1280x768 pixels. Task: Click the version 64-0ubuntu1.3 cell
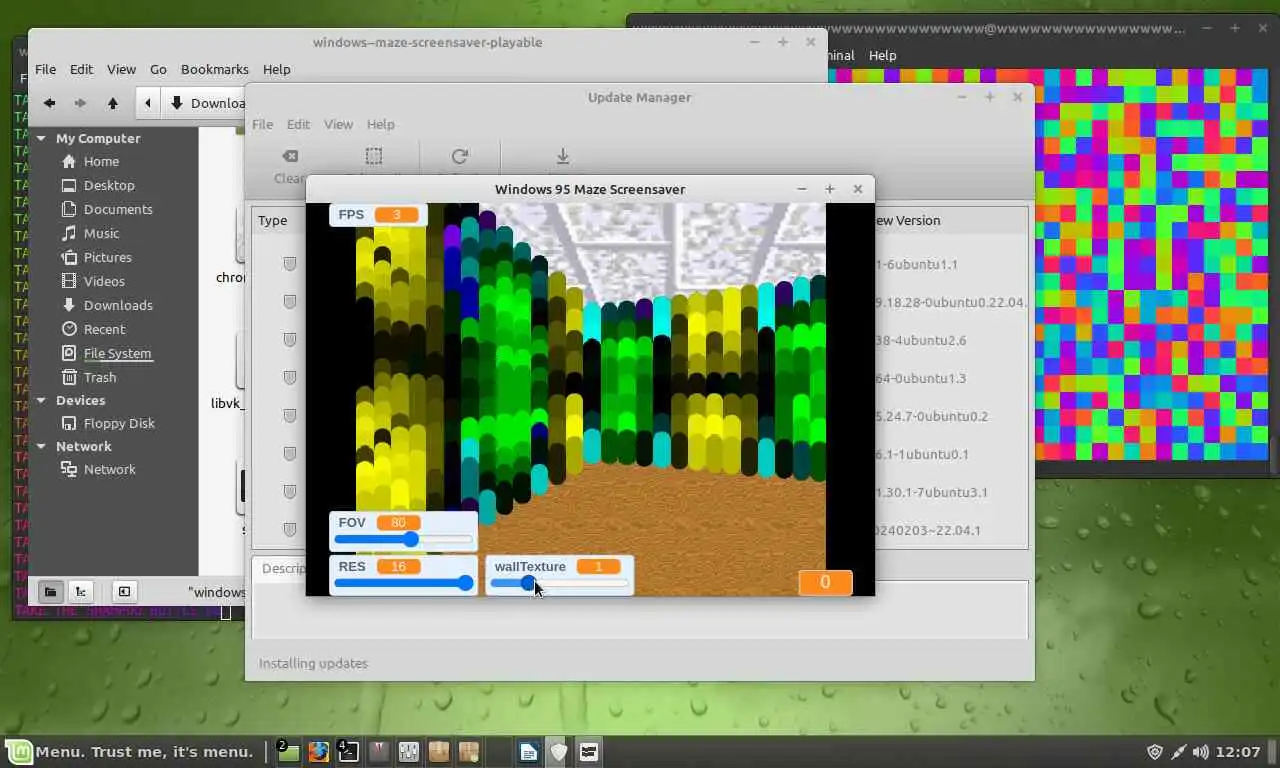pyautogui.click(x=920, y=378)
